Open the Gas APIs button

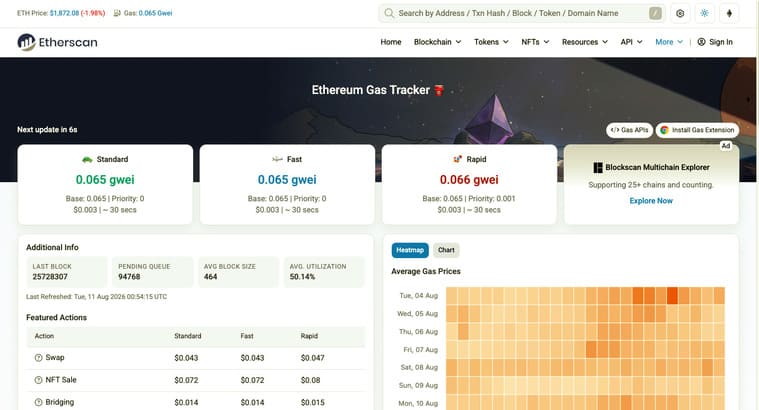[629, 130]
